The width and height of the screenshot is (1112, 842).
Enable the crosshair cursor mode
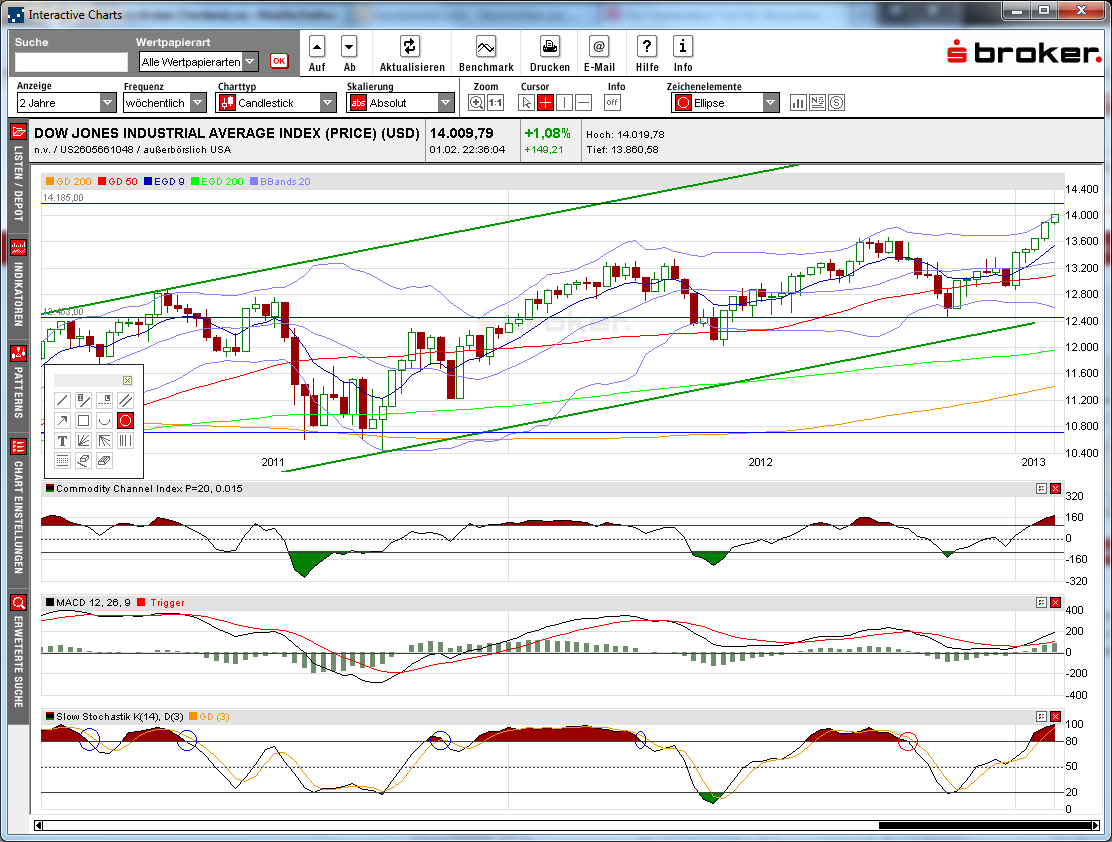click(x=545, y=101)
